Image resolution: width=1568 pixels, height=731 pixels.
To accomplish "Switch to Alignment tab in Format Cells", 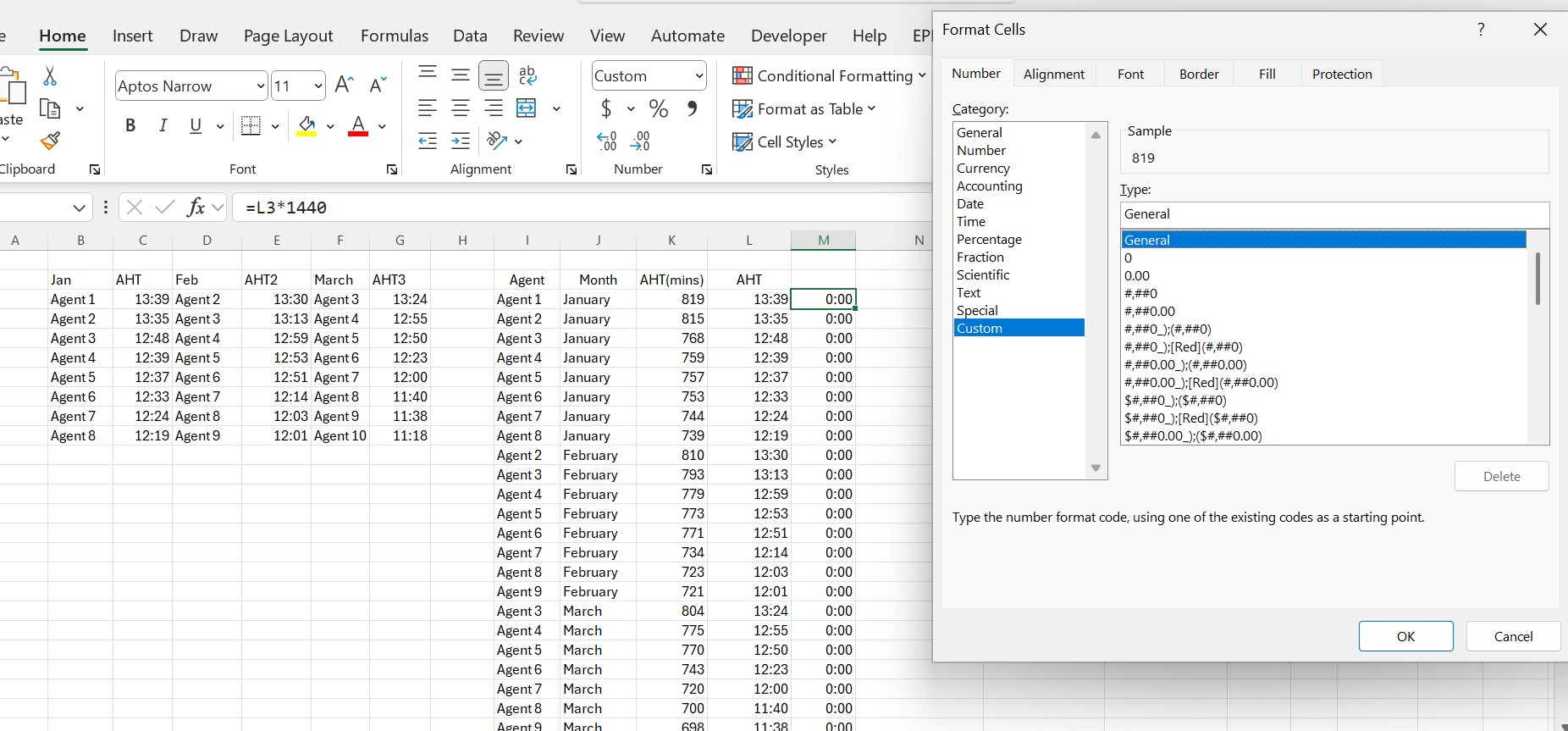I will pyautogui.click(x=1054, y=74).
